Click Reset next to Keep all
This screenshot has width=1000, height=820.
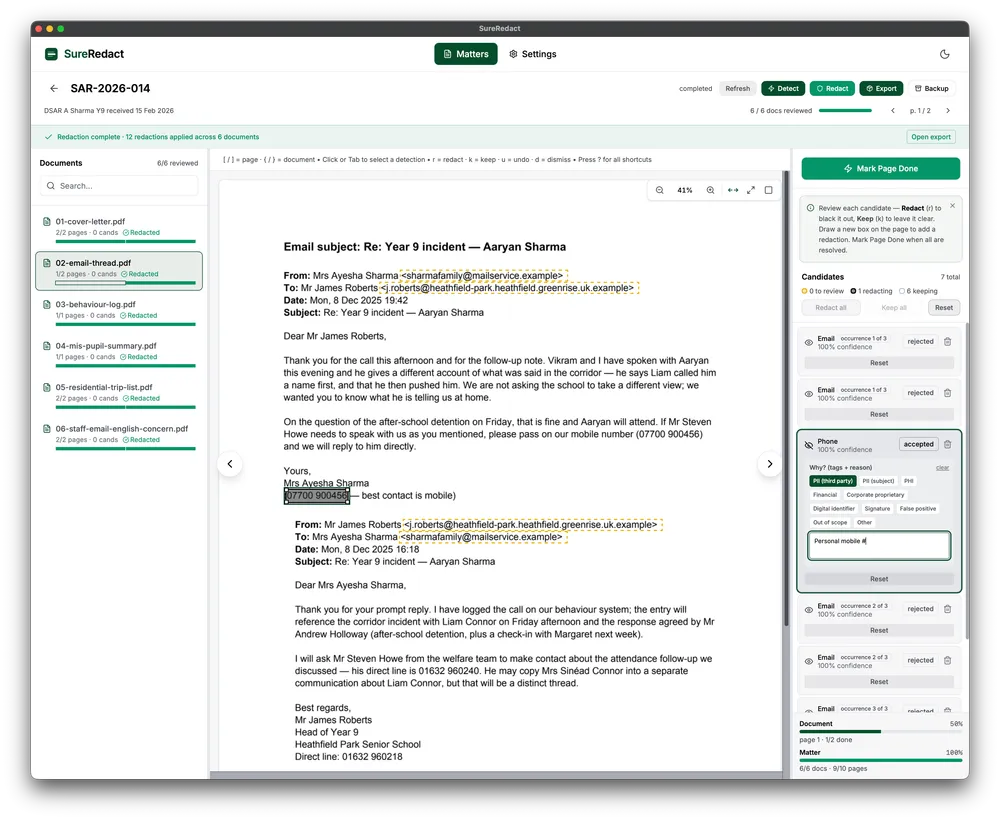[943, 308]
